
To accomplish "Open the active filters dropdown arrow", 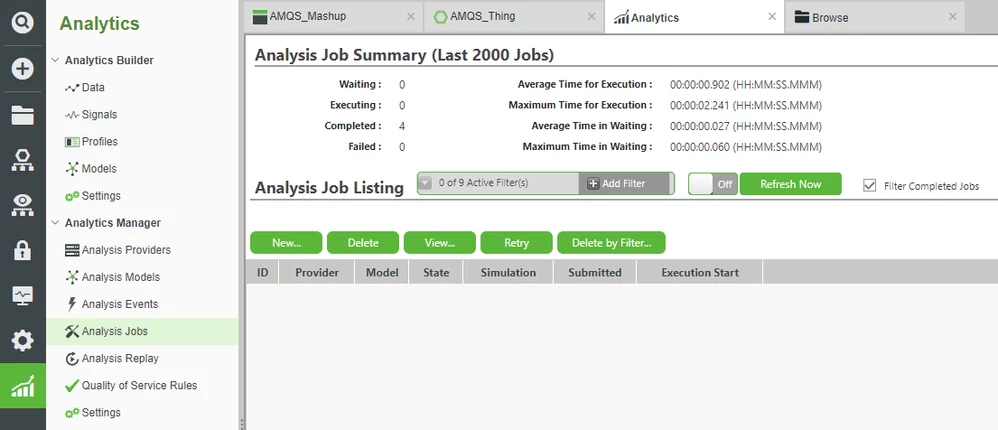I will pos(425,183).
